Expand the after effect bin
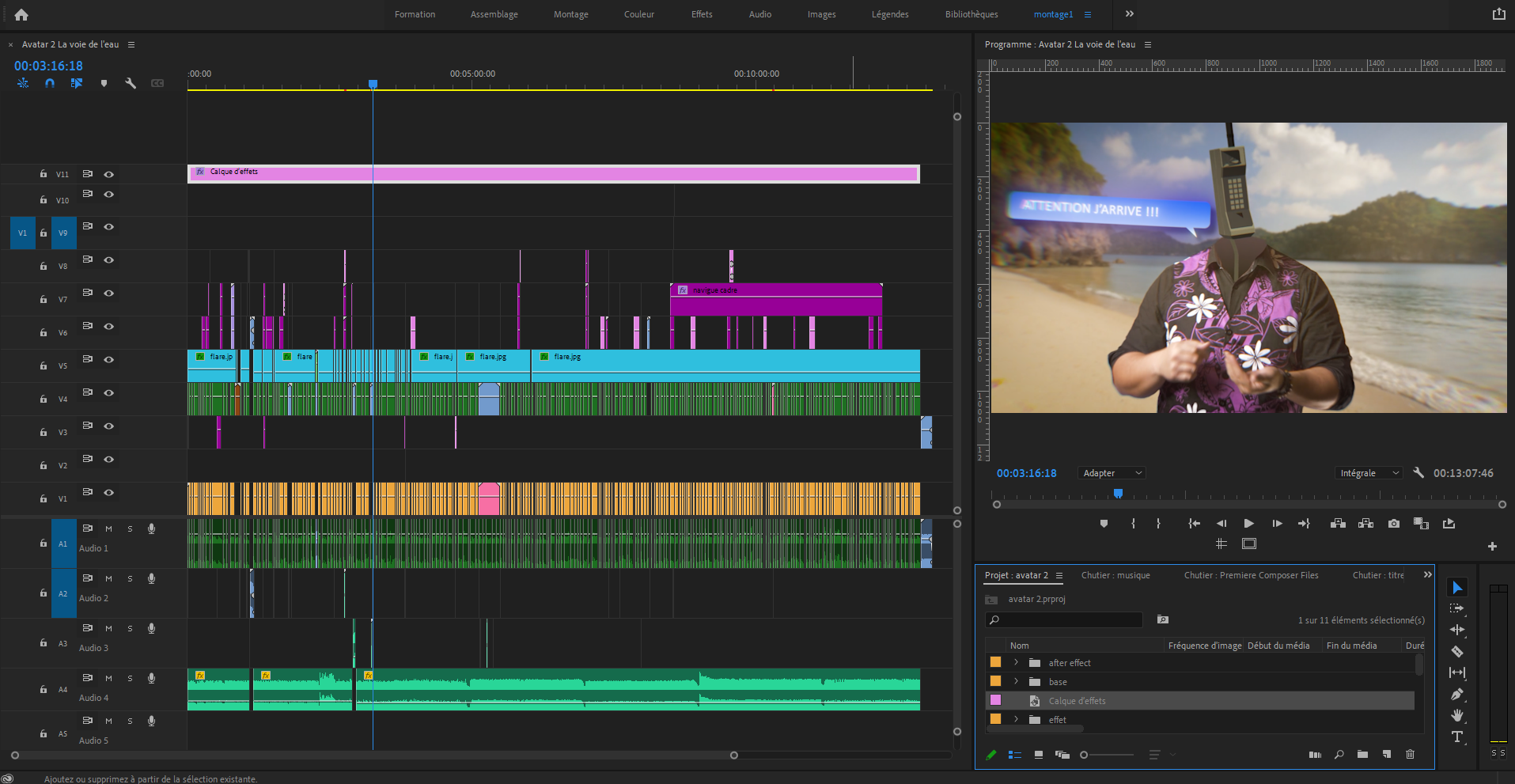 1017,662
